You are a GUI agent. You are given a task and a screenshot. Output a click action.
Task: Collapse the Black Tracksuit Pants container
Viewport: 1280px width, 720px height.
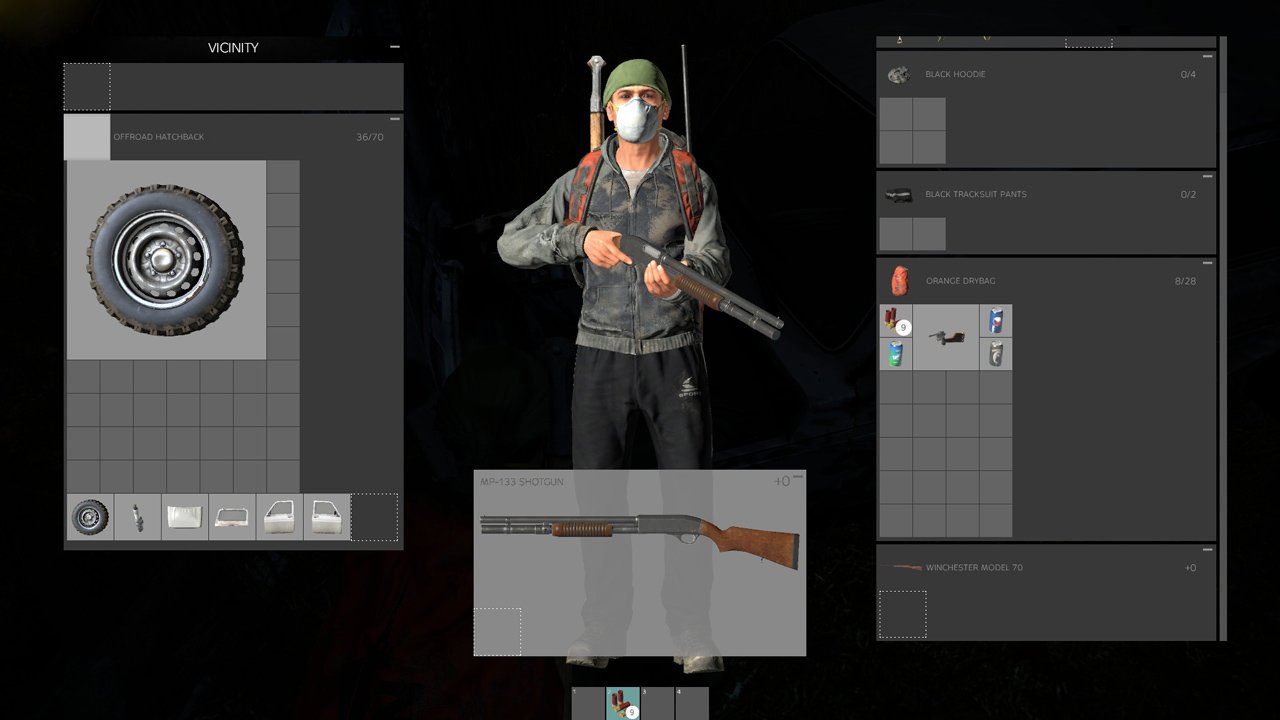pos(1208,177)
